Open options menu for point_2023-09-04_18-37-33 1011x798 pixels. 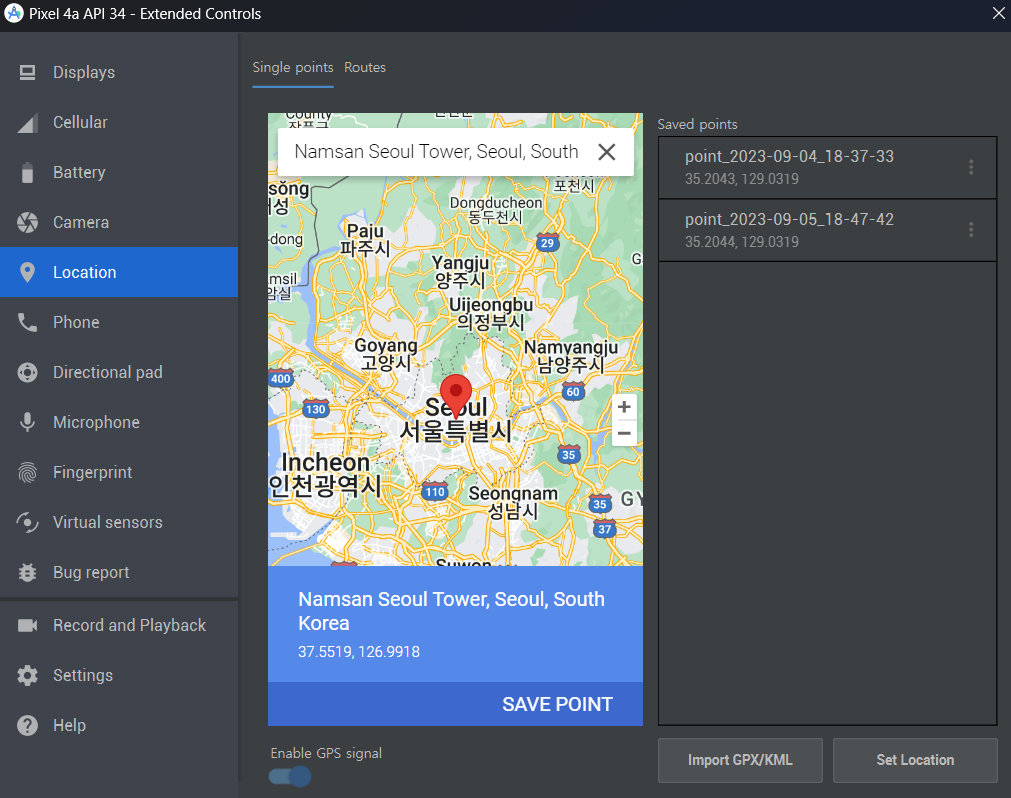971,168
